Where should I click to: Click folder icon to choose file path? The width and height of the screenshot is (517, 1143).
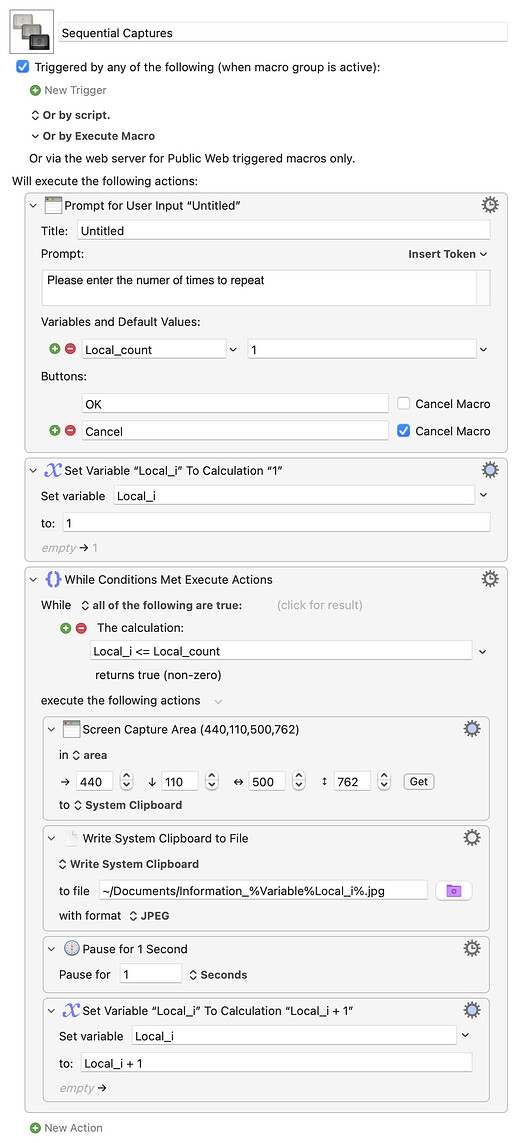pyautogui.click(x=454, y=891)
